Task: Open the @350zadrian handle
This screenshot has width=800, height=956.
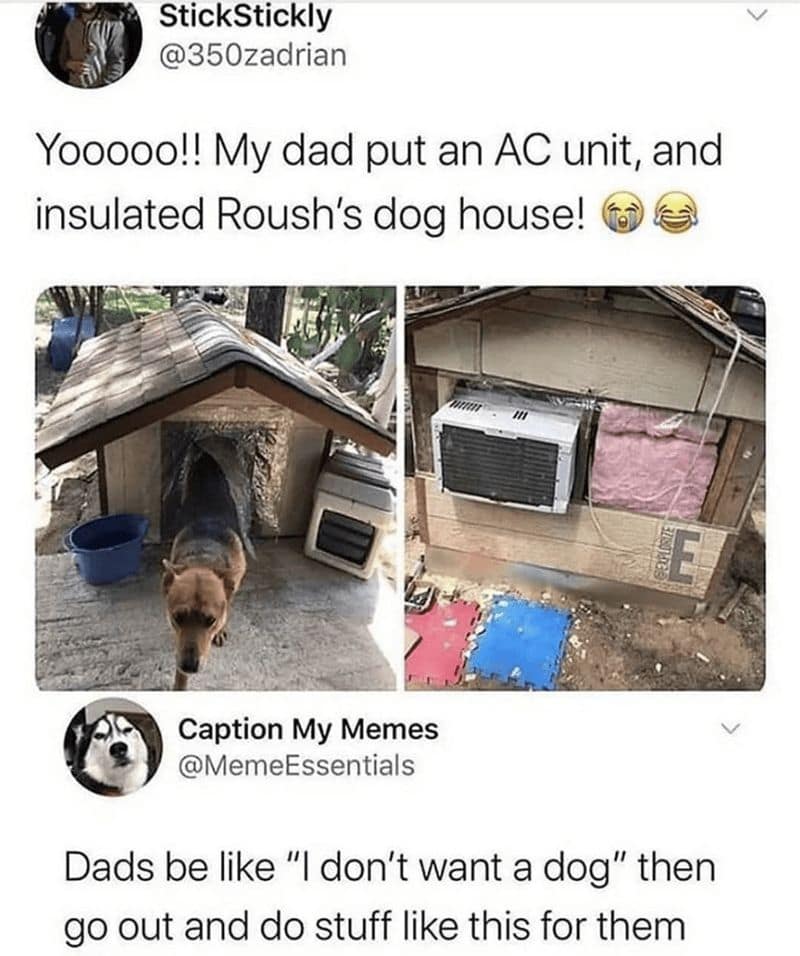Action: tap(252, 56)
